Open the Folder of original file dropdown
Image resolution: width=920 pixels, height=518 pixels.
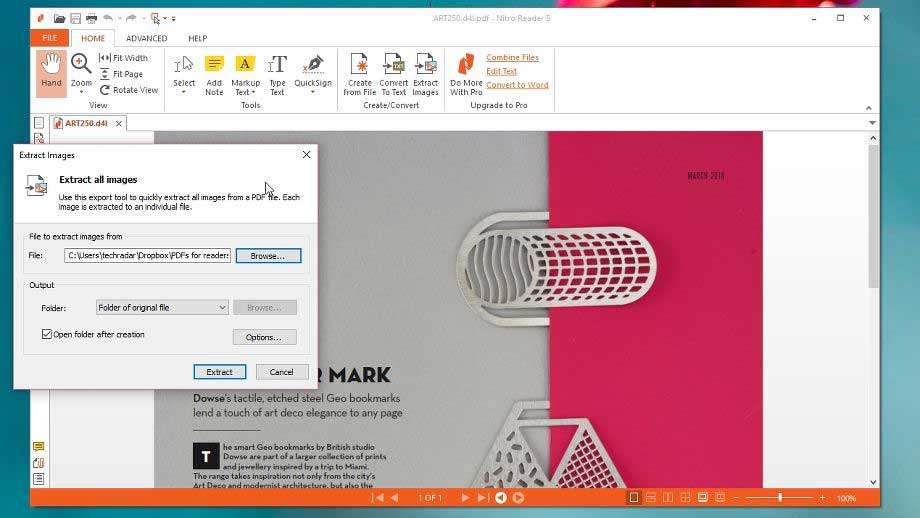point(162,307)
